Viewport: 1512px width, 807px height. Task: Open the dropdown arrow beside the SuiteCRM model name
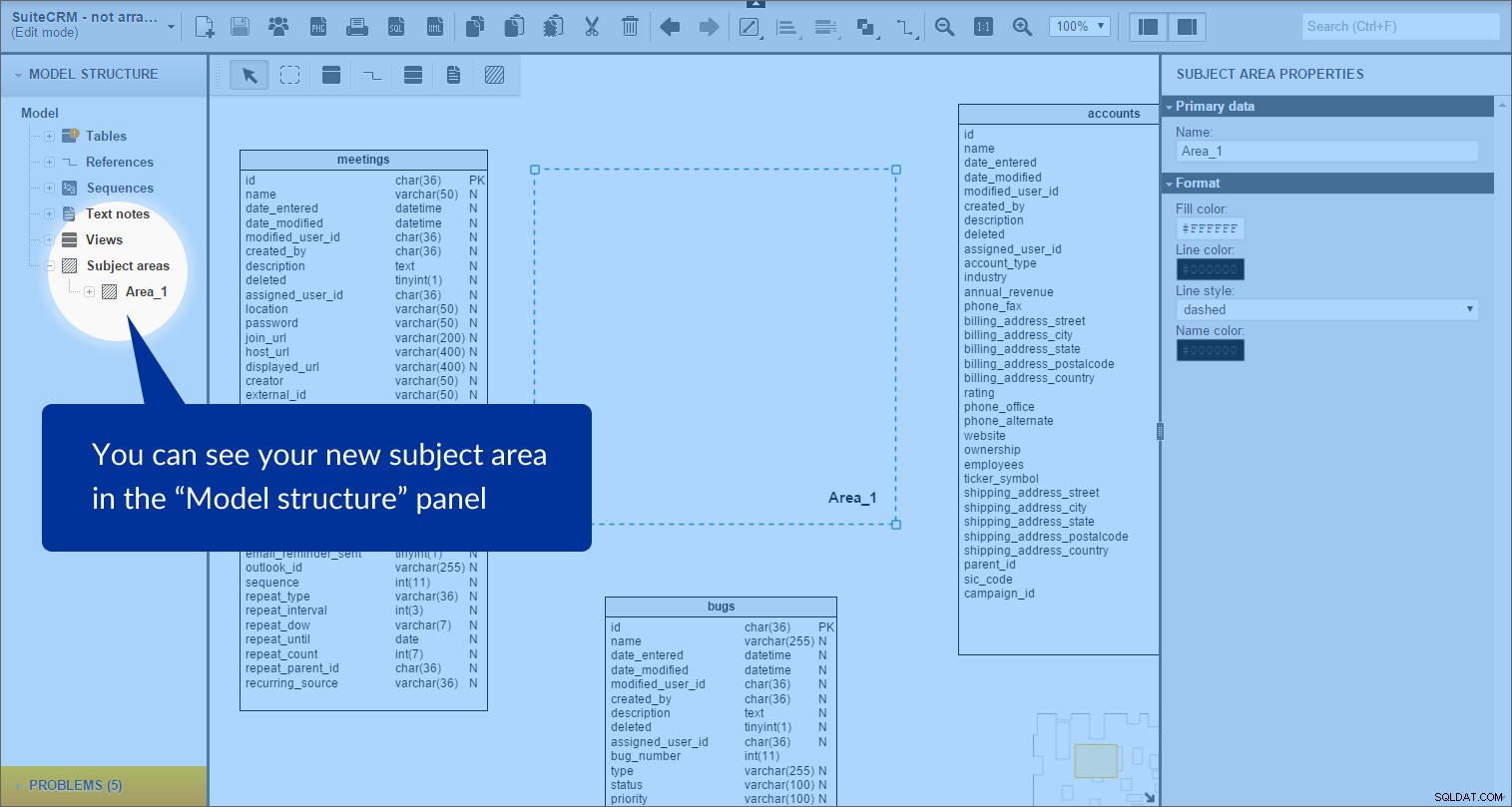172,27
